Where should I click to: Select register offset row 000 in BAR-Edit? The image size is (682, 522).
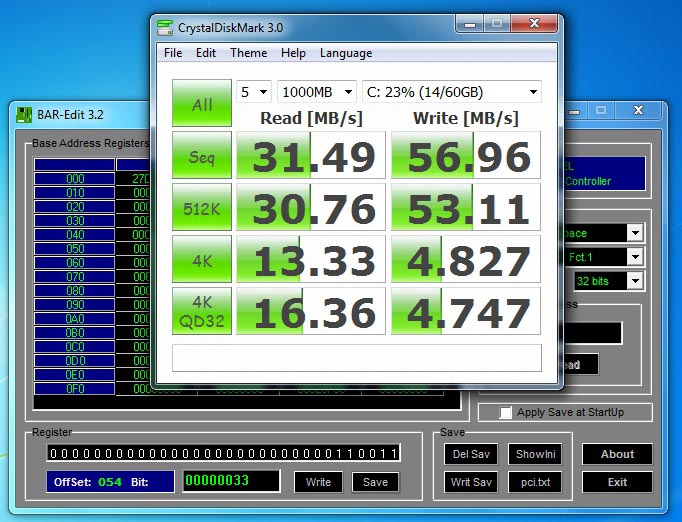tap(74, 179)
